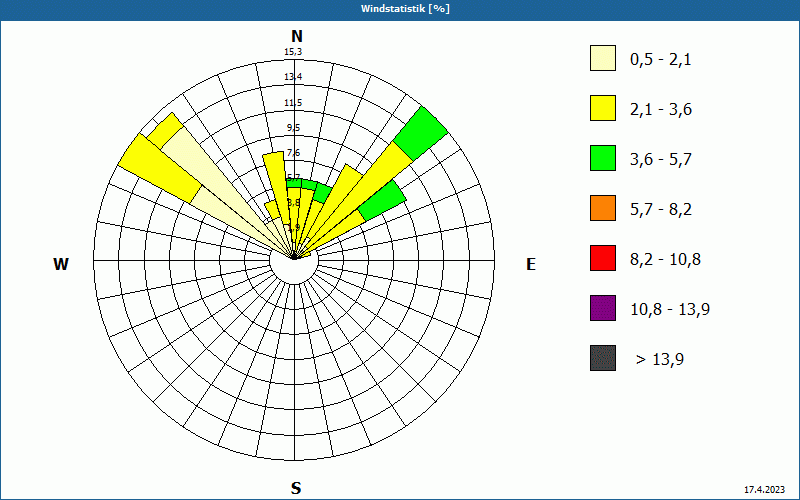Click the W compass label
800x500 pixels.
(61, 264)
